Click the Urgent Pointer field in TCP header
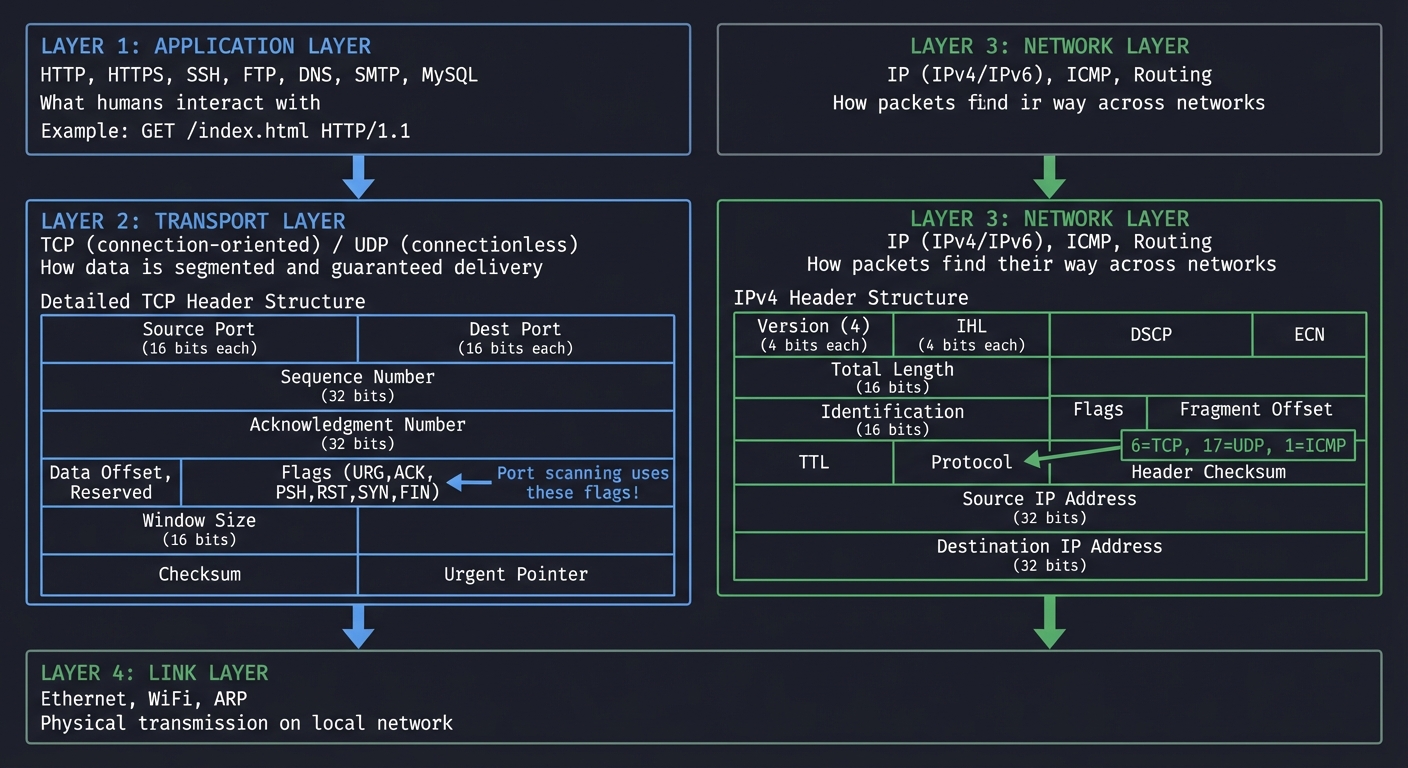Viewport: 1408px width, 768px height. [515, 574]
